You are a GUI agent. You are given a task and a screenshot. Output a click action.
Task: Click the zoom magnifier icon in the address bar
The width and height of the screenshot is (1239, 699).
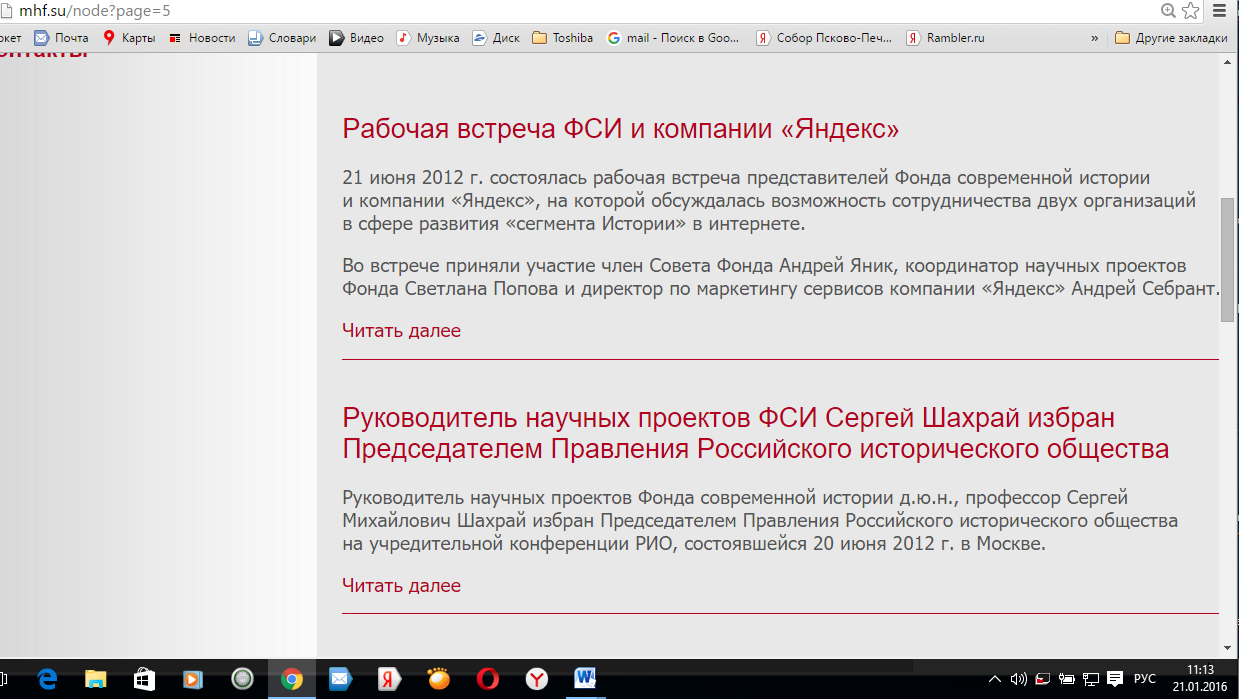pos(1168,11)
